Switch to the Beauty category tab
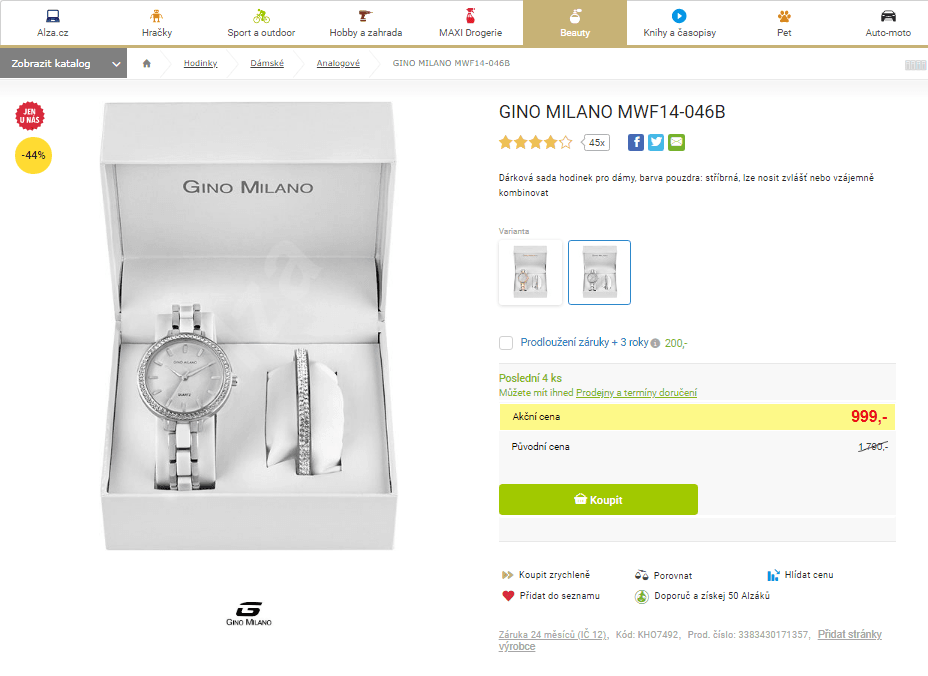 tap(575, 23)
